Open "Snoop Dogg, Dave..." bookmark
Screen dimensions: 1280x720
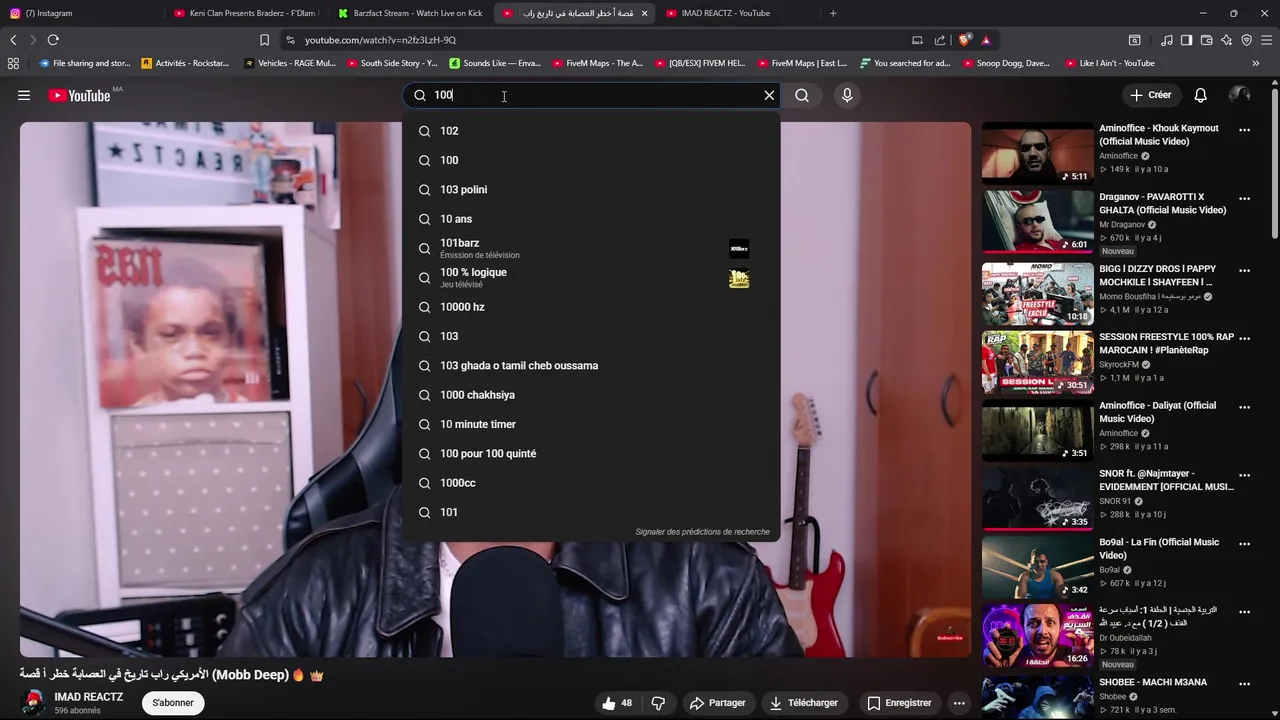click(x=1006, y=63)
